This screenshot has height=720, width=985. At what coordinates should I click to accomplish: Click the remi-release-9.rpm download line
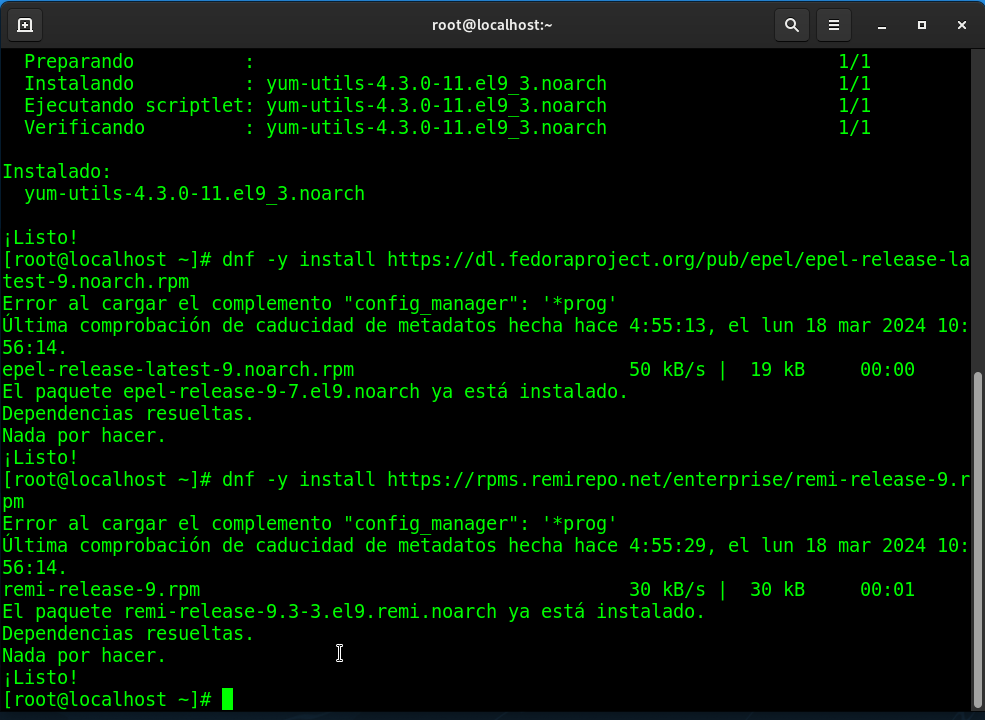[x=101, y=590]
